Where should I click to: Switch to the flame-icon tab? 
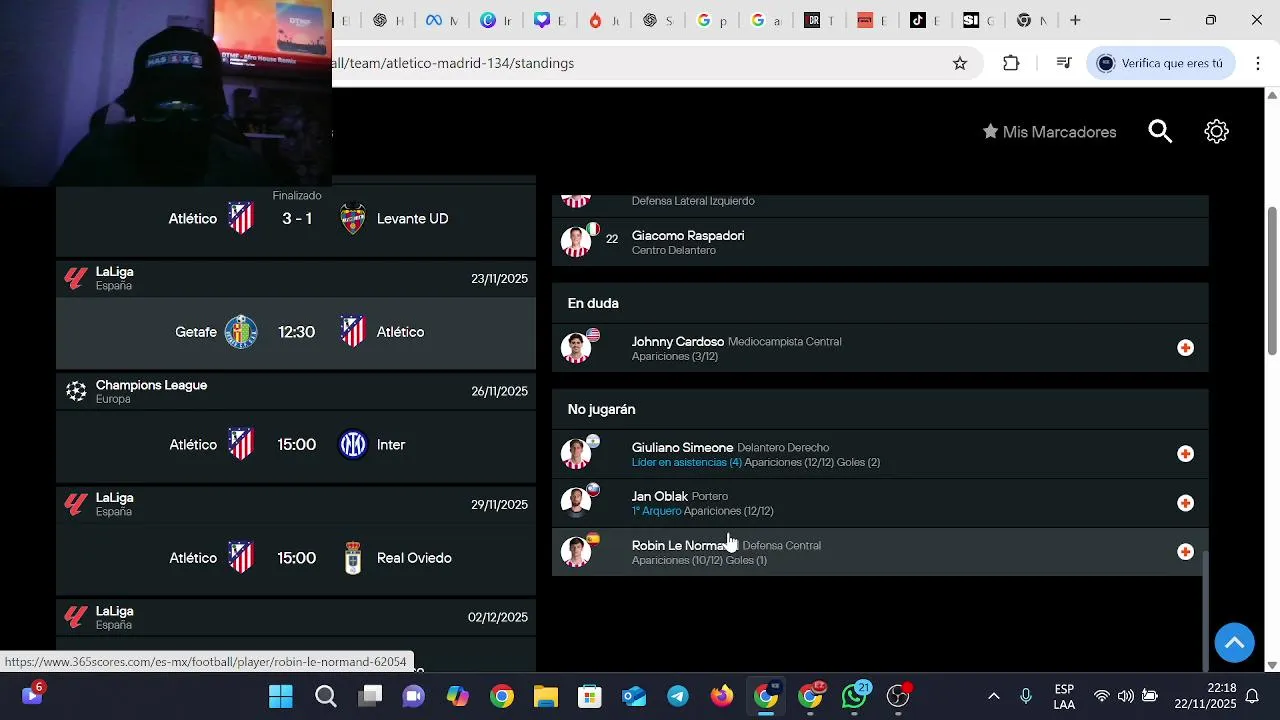(x=603, y=20)
